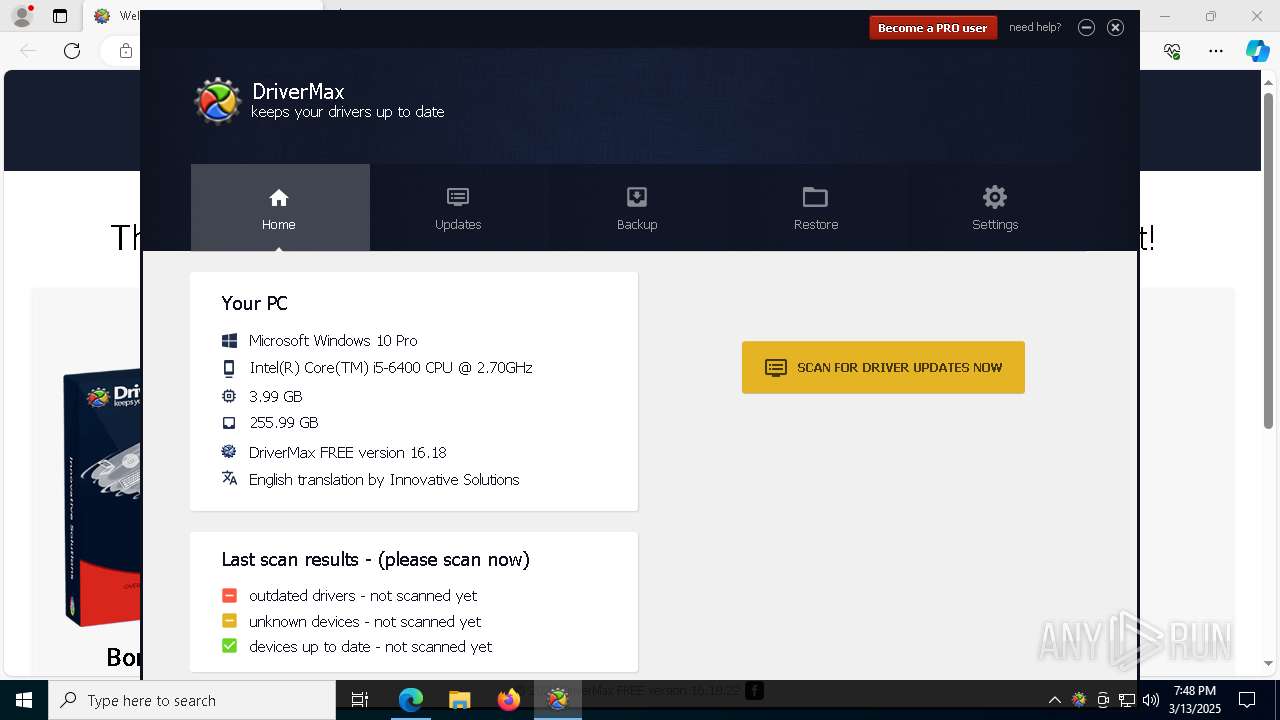This screenshot has height=720, width=1280.
Task: Click the volume icon in system tray
Action: tap(1151, 700)
